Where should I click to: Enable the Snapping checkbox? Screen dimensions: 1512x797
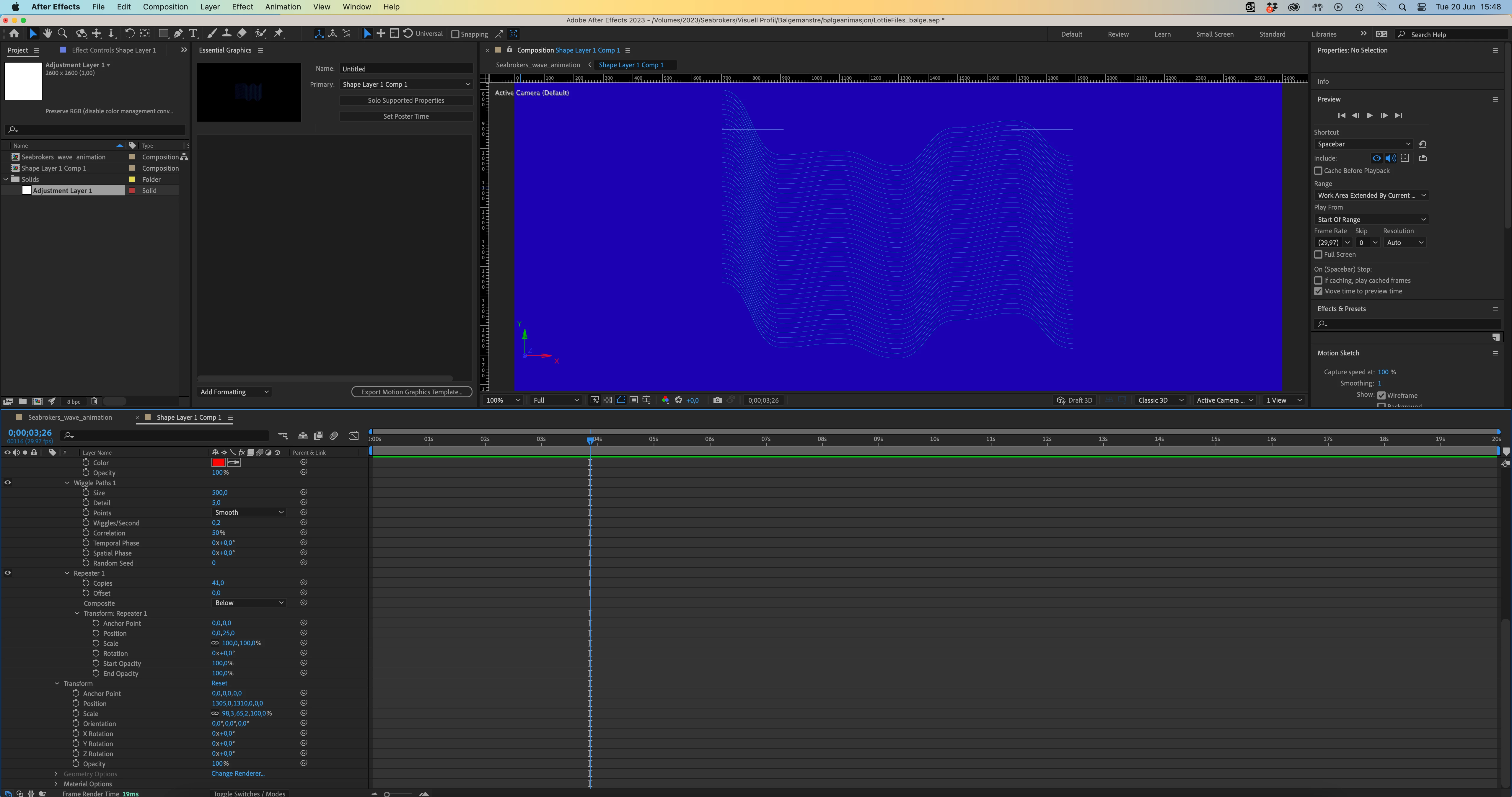(455, 34)
